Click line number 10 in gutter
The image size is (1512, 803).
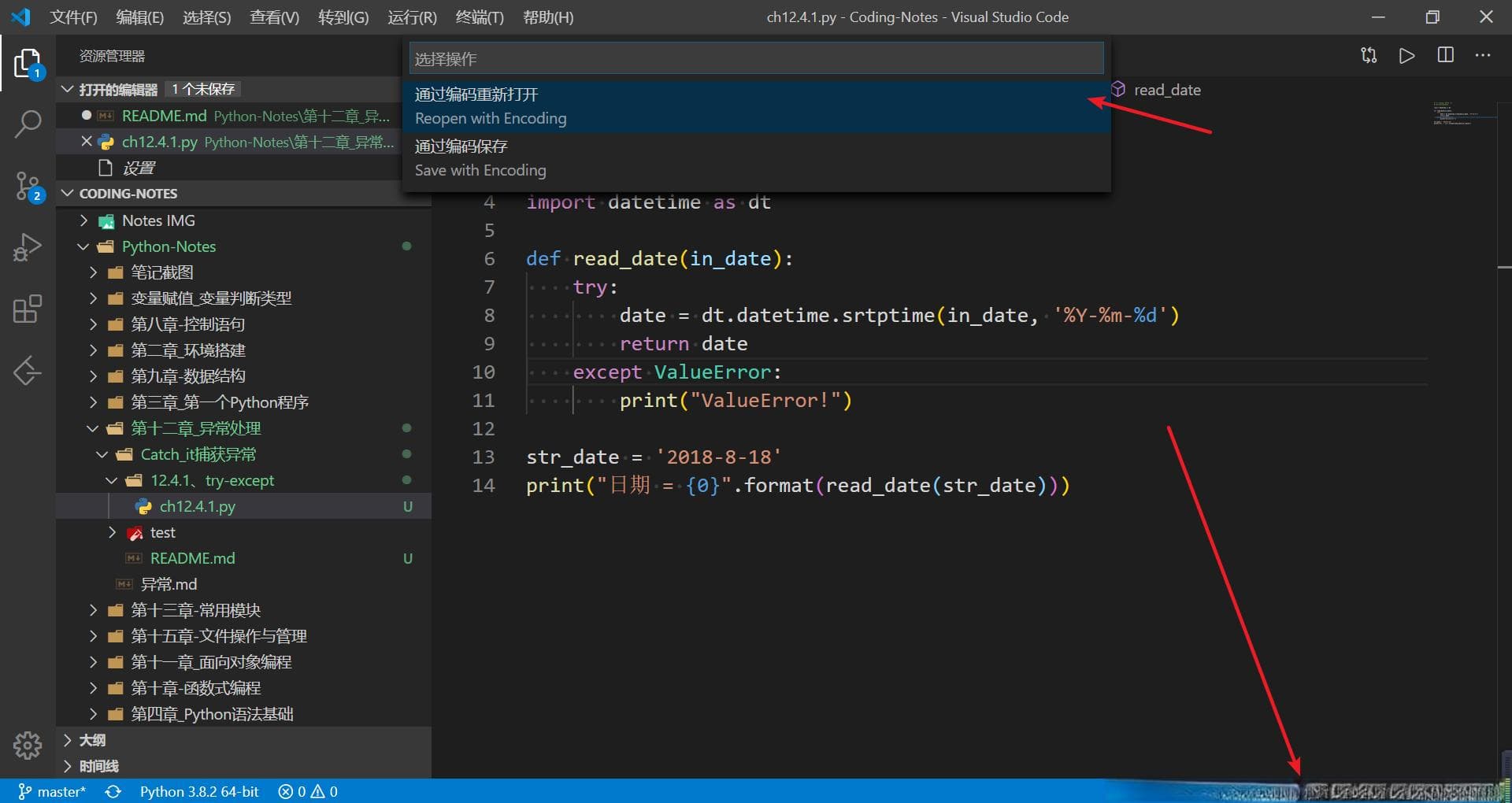coord(484,372)
